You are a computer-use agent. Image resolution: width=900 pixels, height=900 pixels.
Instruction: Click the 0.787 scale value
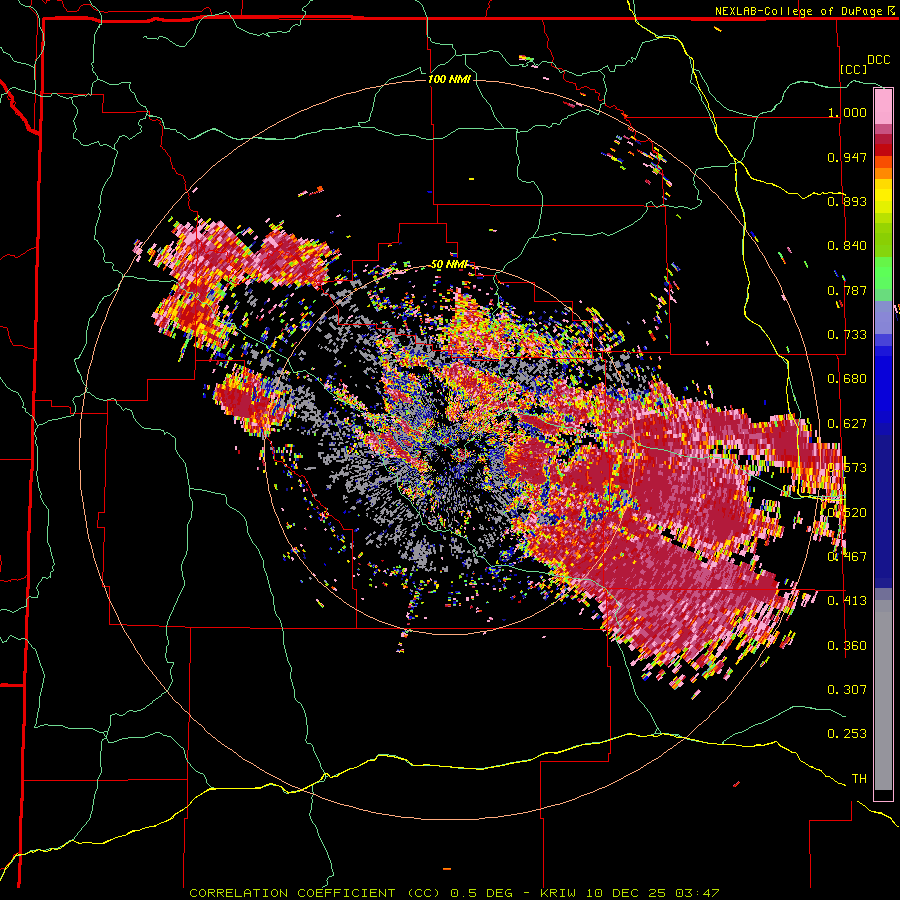(x=847, y=290)
